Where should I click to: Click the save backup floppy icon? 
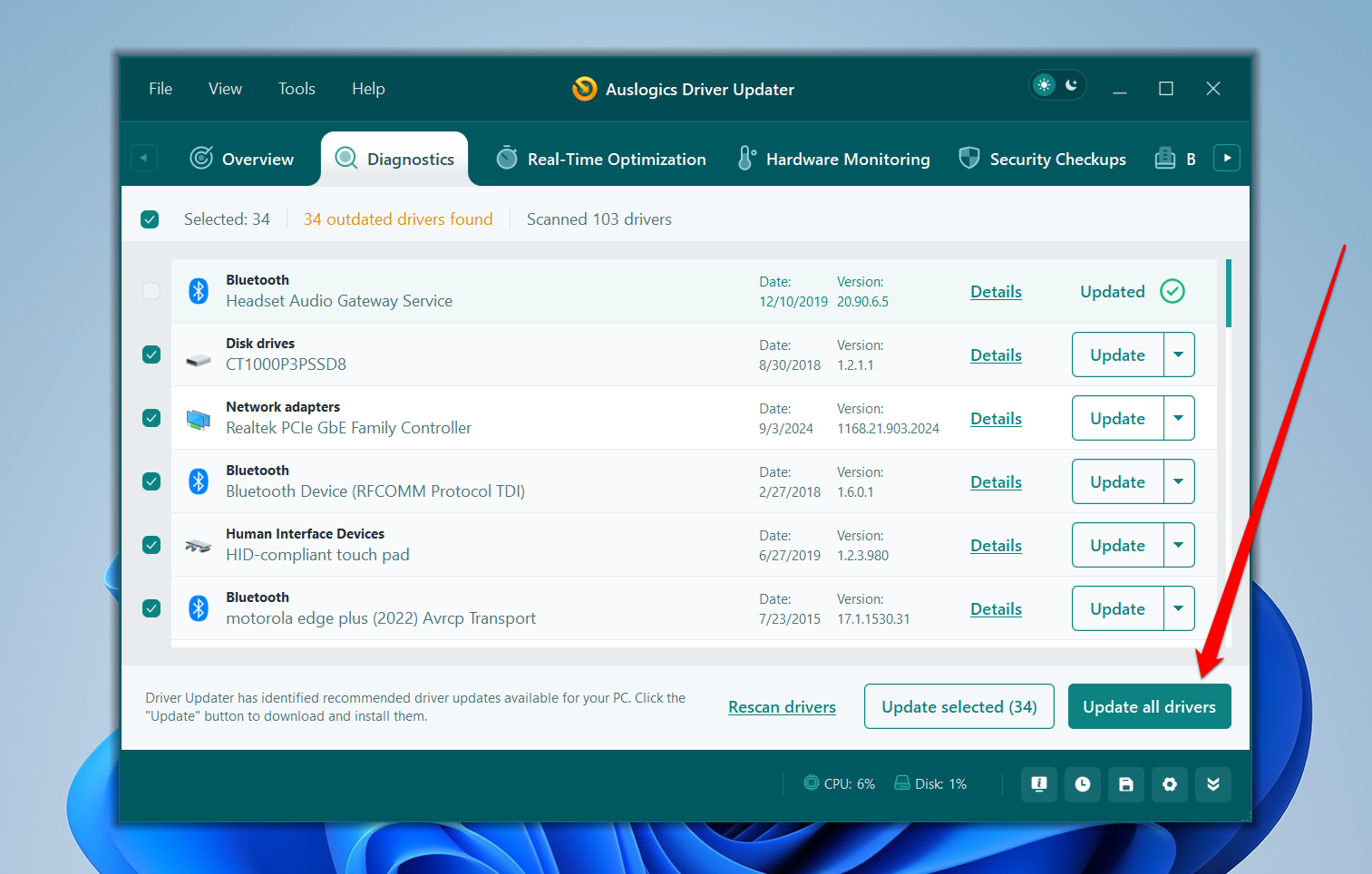coord(1126,784)
